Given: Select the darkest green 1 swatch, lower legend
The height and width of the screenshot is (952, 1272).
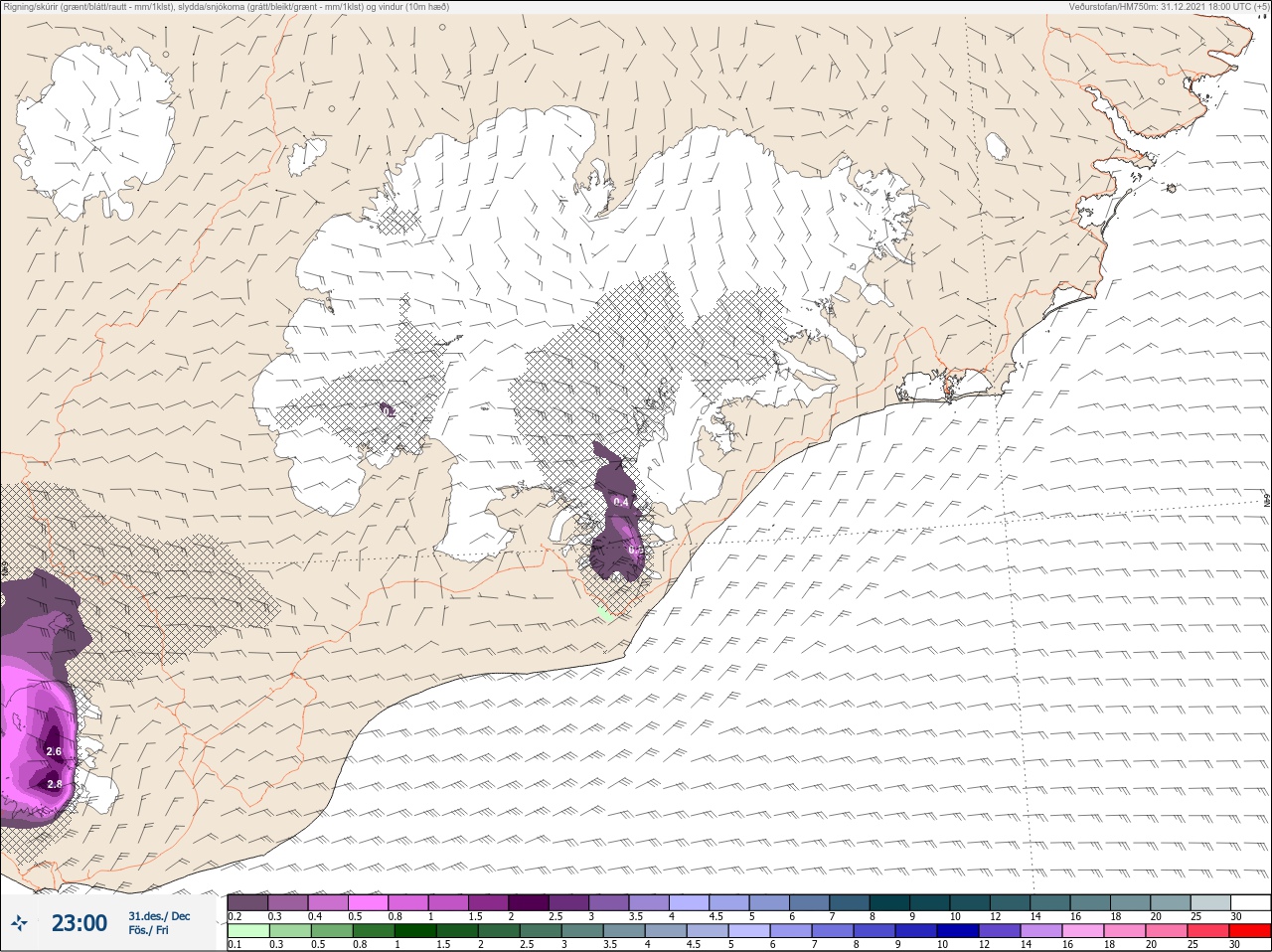Looking at the screenshot, I should tap(414, 931).
